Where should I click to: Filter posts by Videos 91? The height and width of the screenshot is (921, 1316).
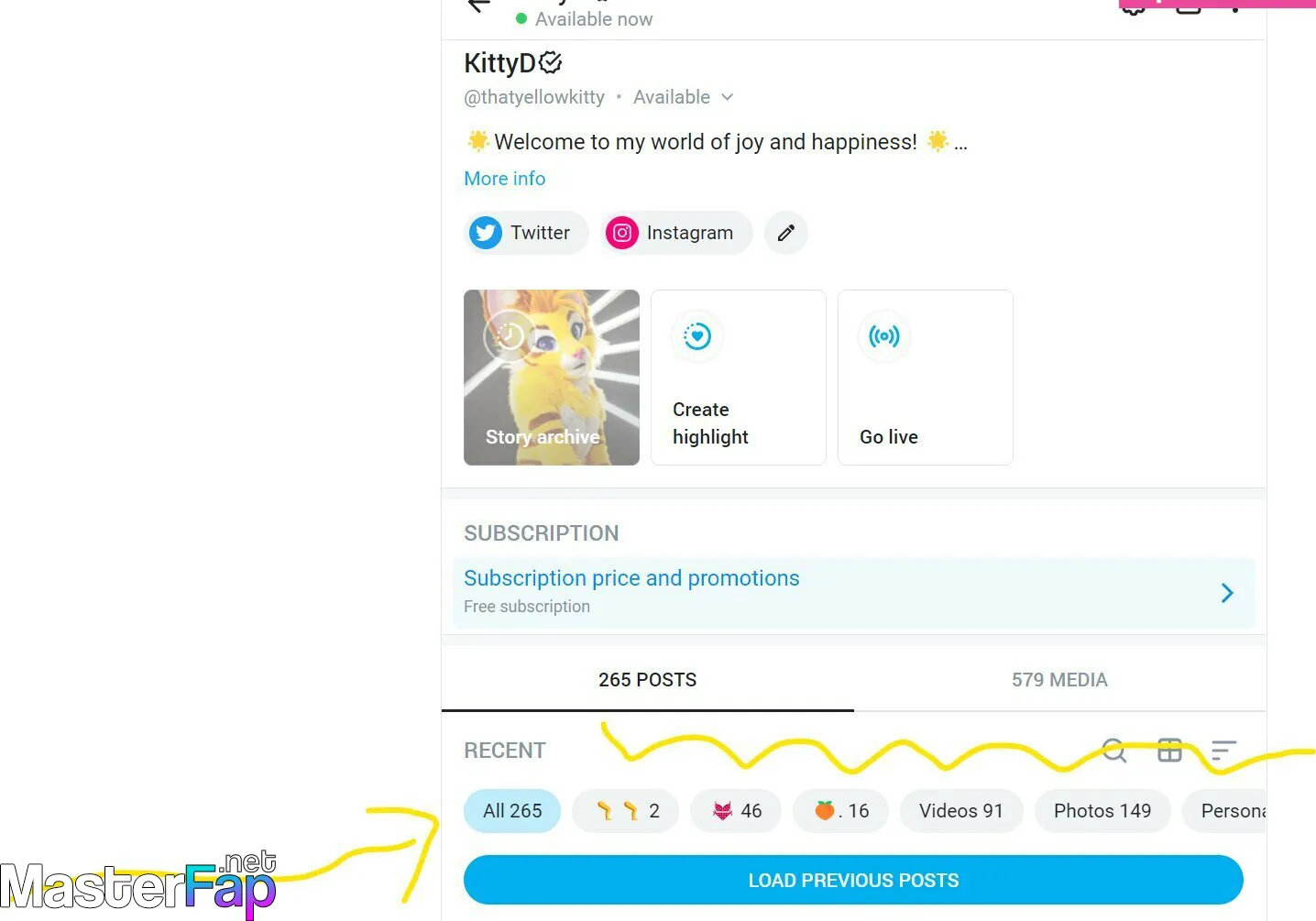click(961, 811)
